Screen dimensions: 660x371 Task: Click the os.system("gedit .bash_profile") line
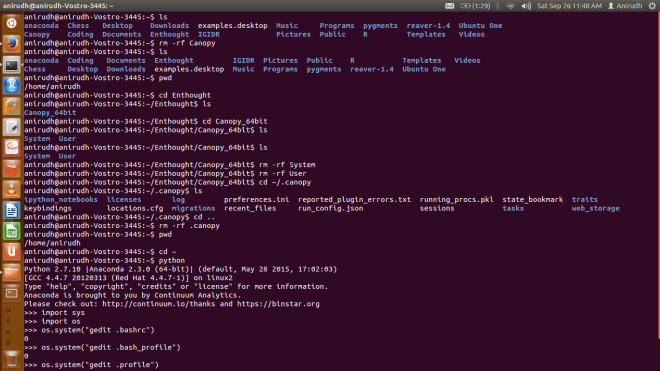(111, 347)
